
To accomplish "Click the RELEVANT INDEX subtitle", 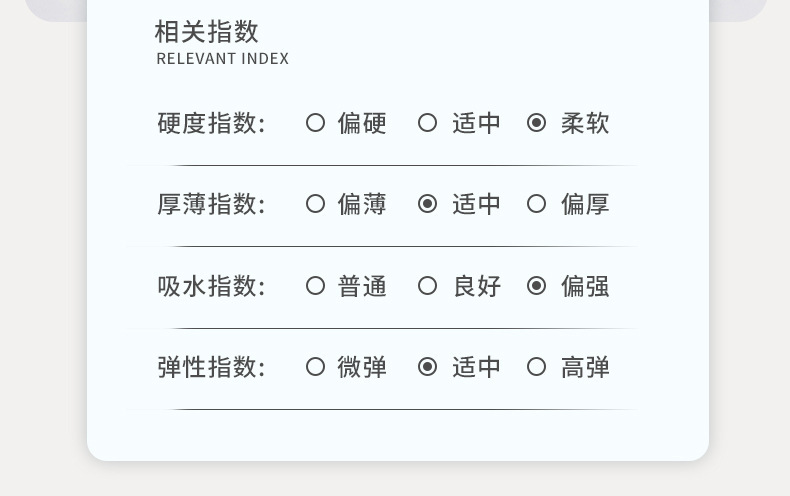I will click(x=222, y=59).
